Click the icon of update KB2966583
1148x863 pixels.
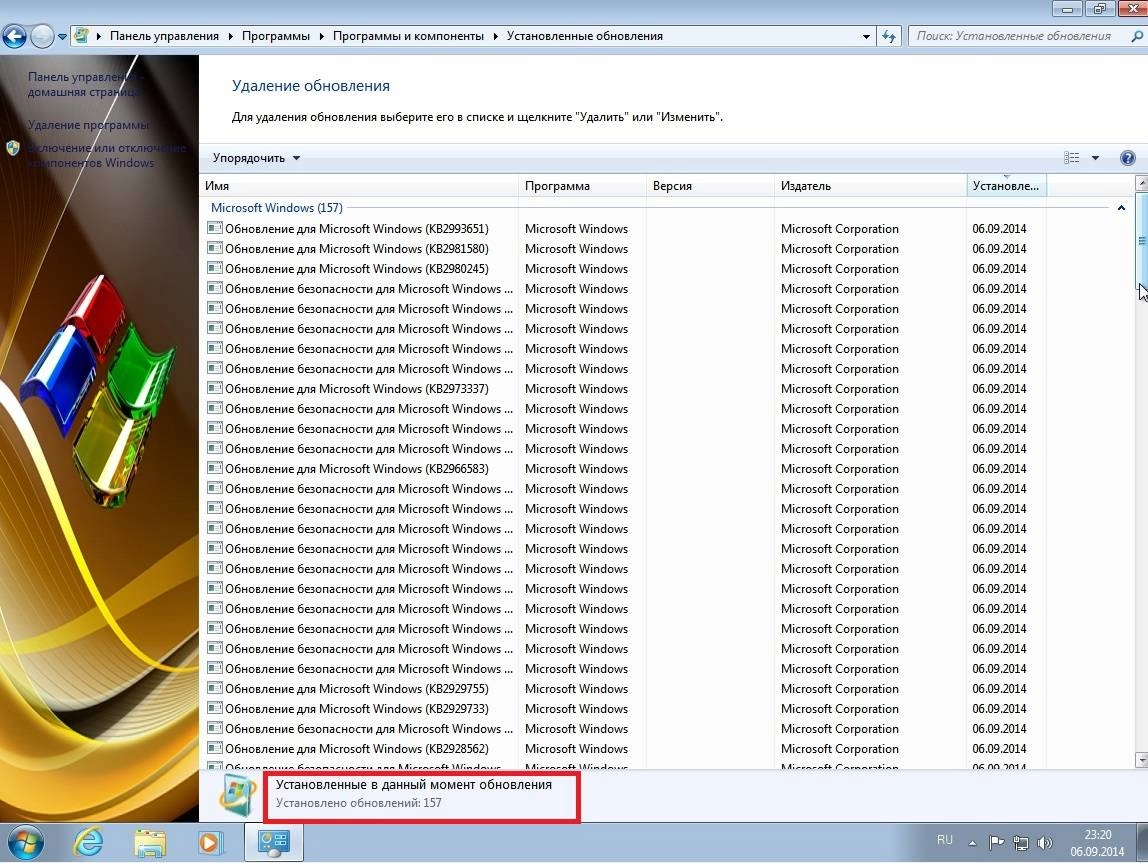[215, 468]
